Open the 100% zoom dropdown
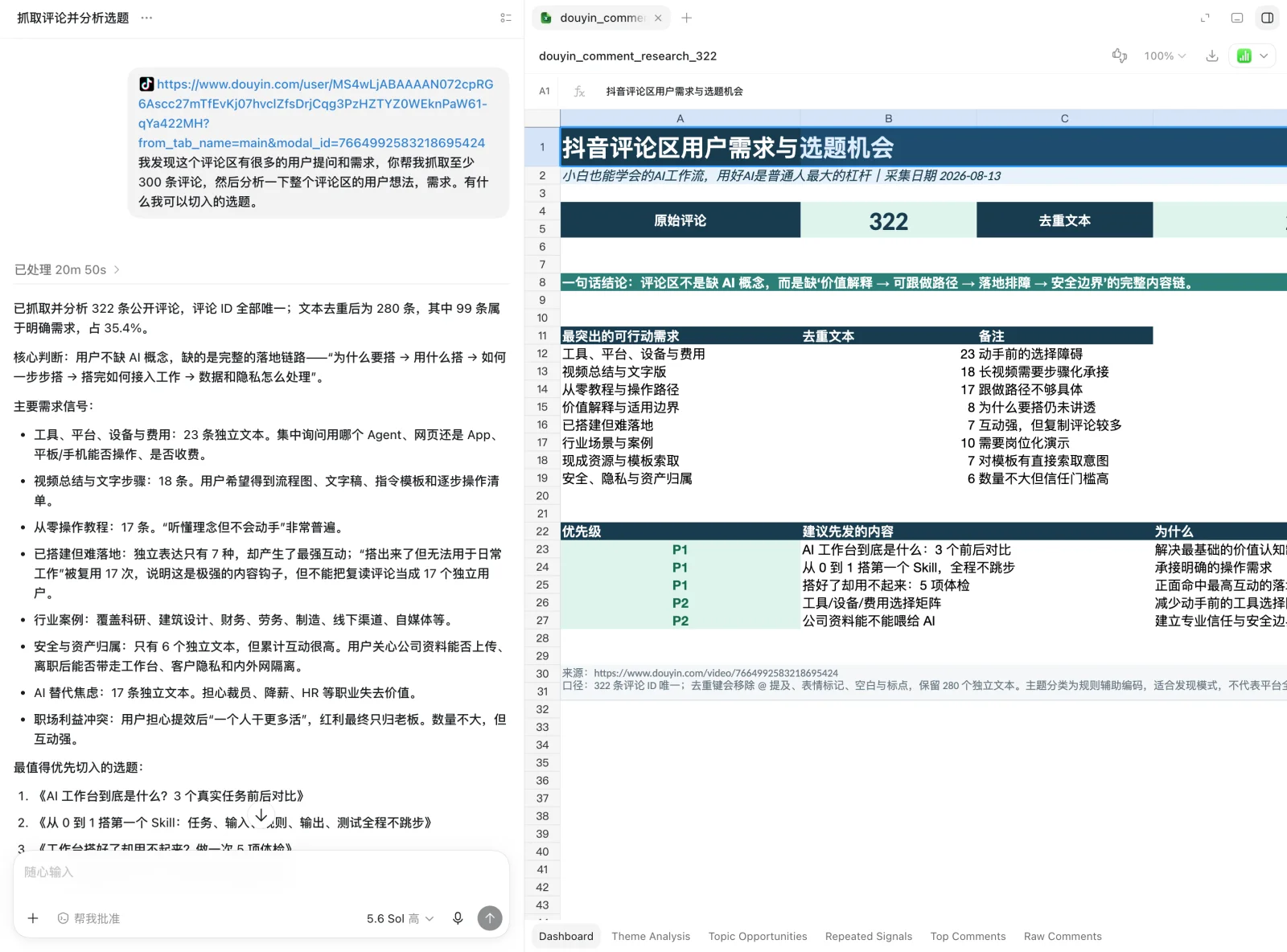This screenshot has height=952, width=1287. coord(1165,55)
